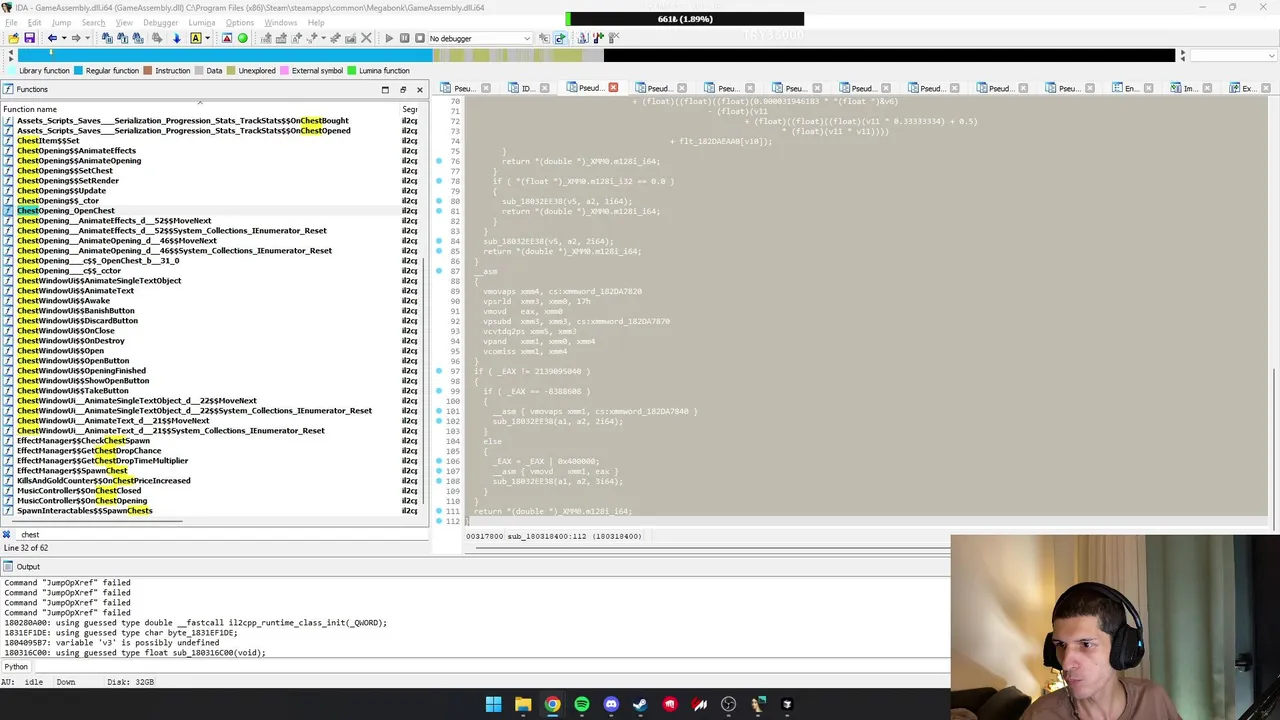Click the green circle toolbar icon
1280x720 pixels.
coord(242,38)
